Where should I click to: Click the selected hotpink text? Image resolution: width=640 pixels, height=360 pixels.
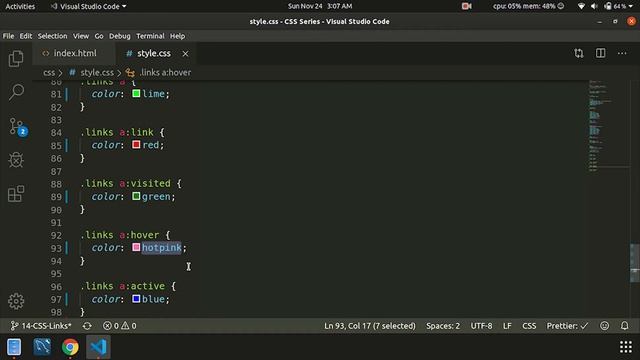click(162, 247)
